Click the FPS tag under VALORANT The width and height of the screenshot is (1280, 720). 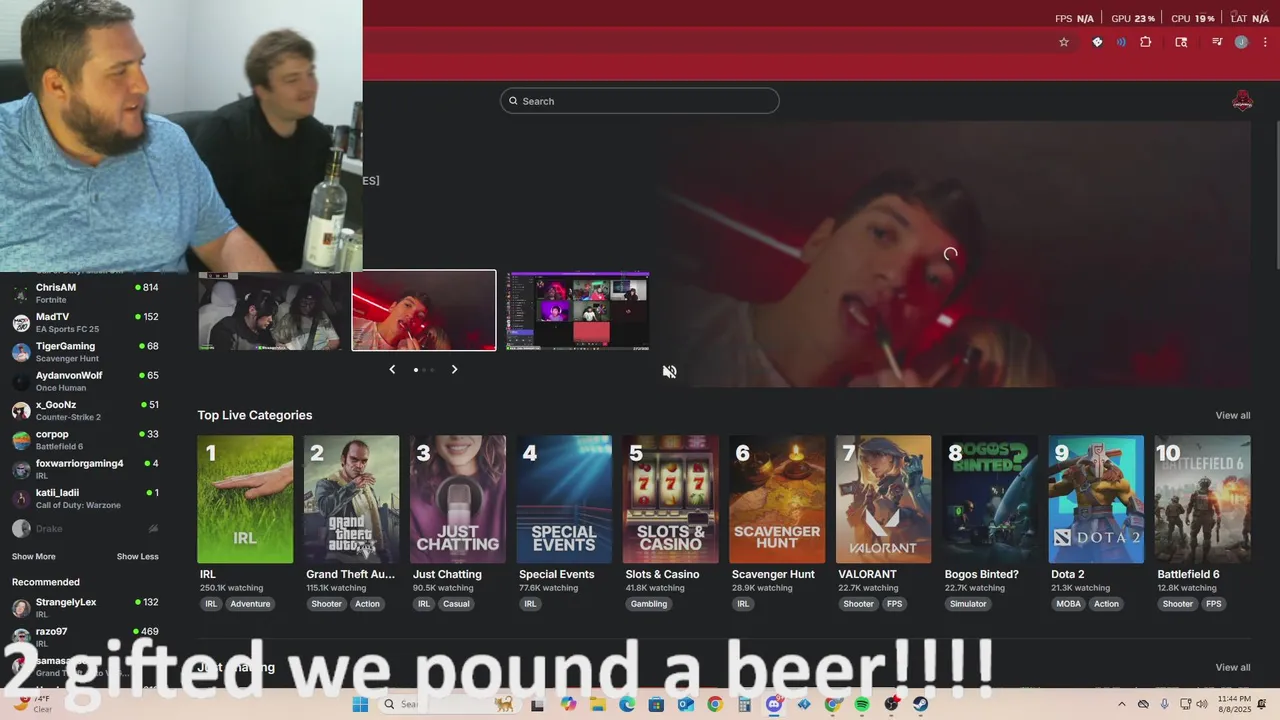pyautogui.click(x=894, y=604)
